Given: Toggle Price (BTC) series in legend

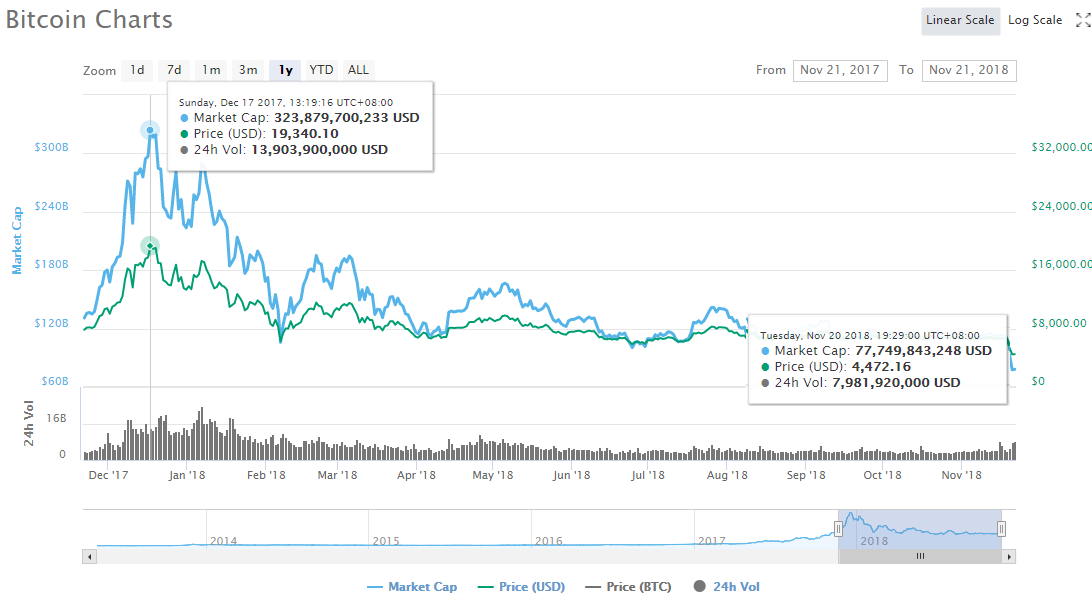Looking at the screenshot, I should tap(628, 587).
